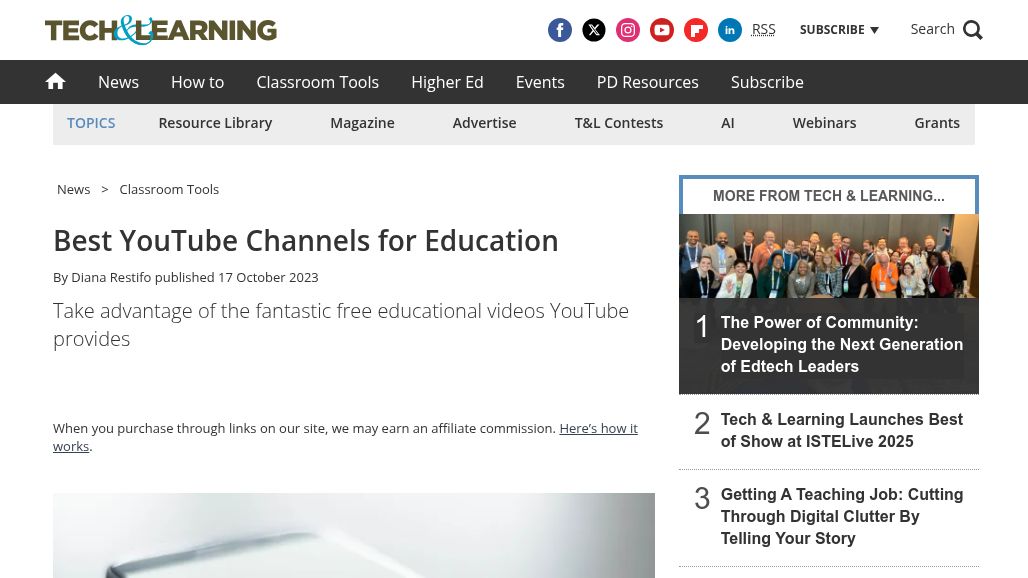Click the Search text field in header

932,29
